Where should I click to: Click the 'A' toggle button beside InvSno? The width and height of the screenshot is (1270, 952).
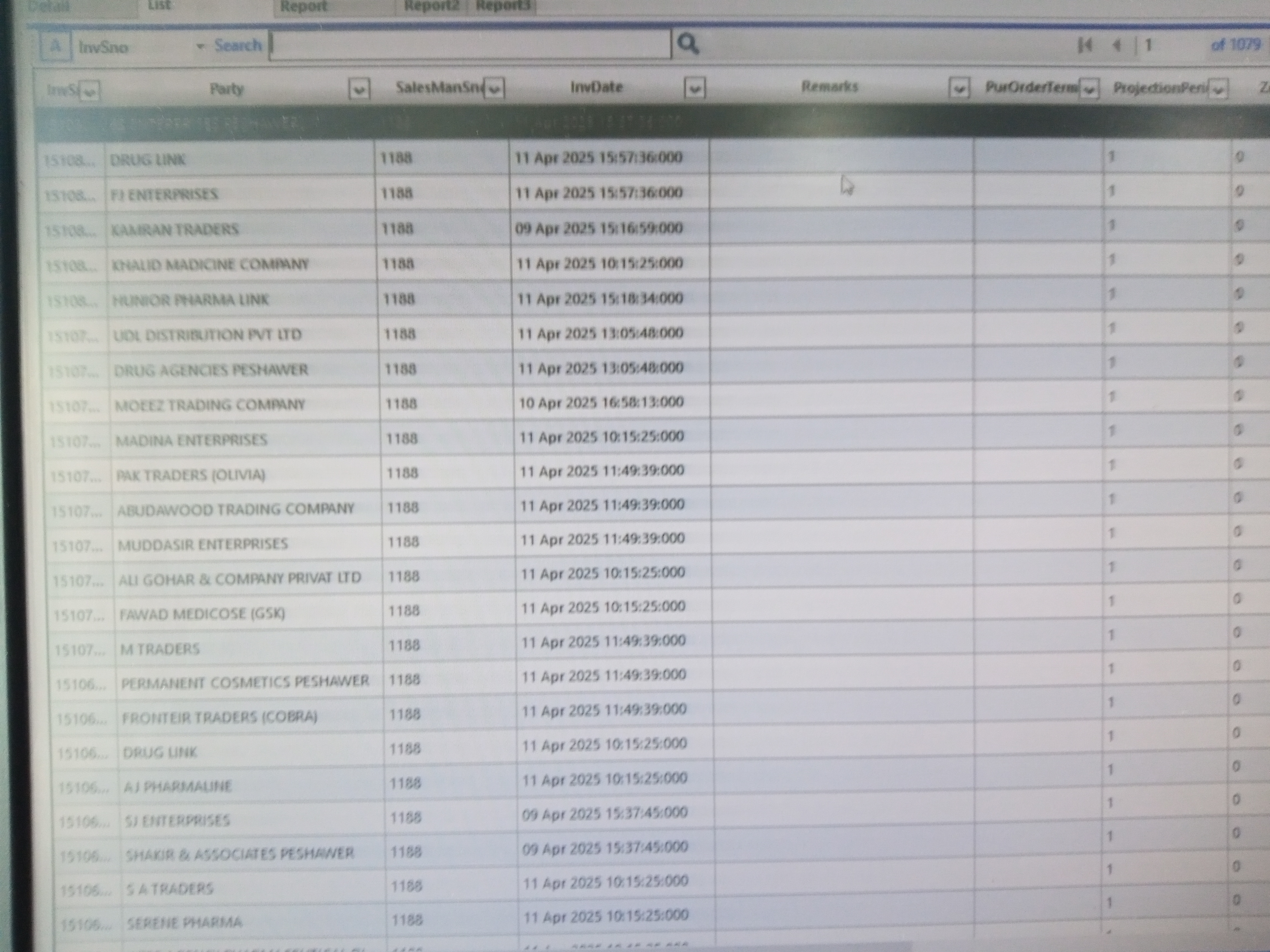coord(56,46)
